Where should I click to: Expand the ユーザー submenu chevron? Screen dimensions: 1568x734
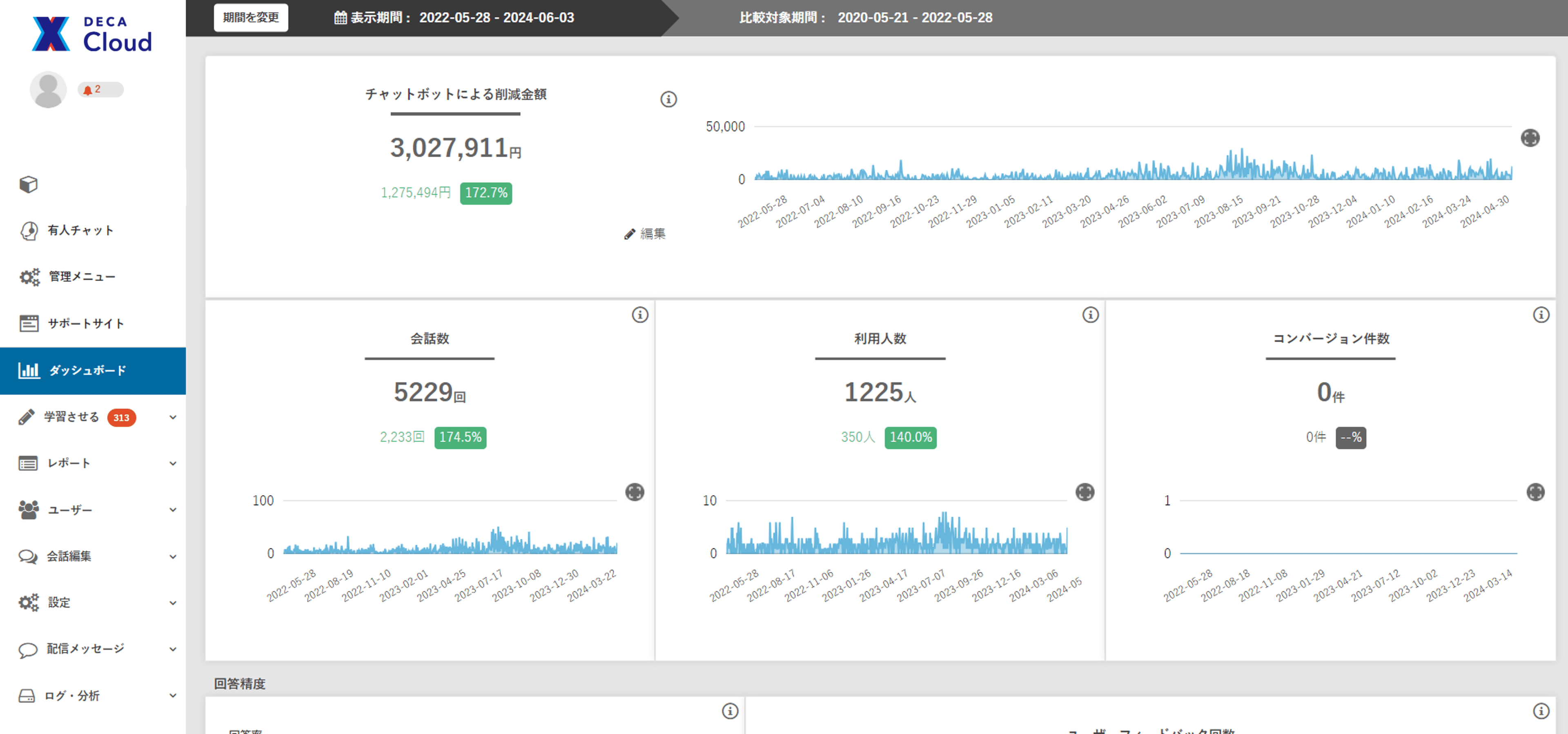(x=173, y=510)
